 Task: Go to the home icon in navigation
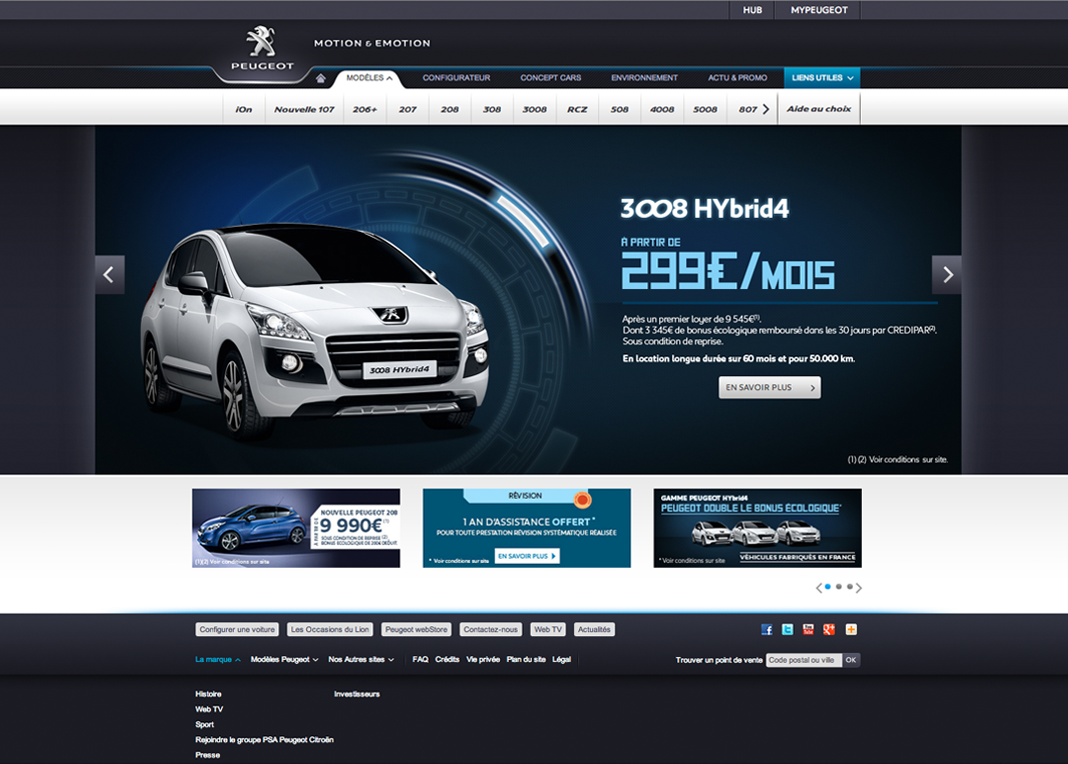point(320,78)
